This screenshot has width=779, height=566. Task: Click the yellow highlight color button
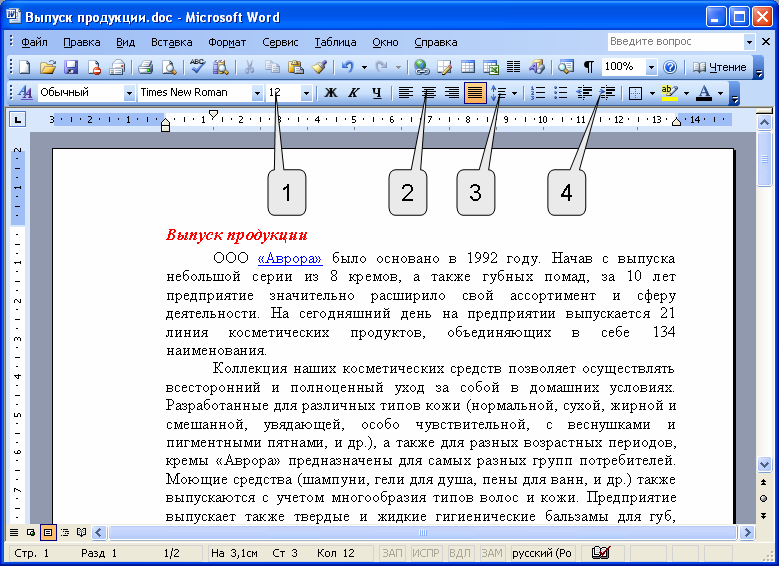point(669,93)
